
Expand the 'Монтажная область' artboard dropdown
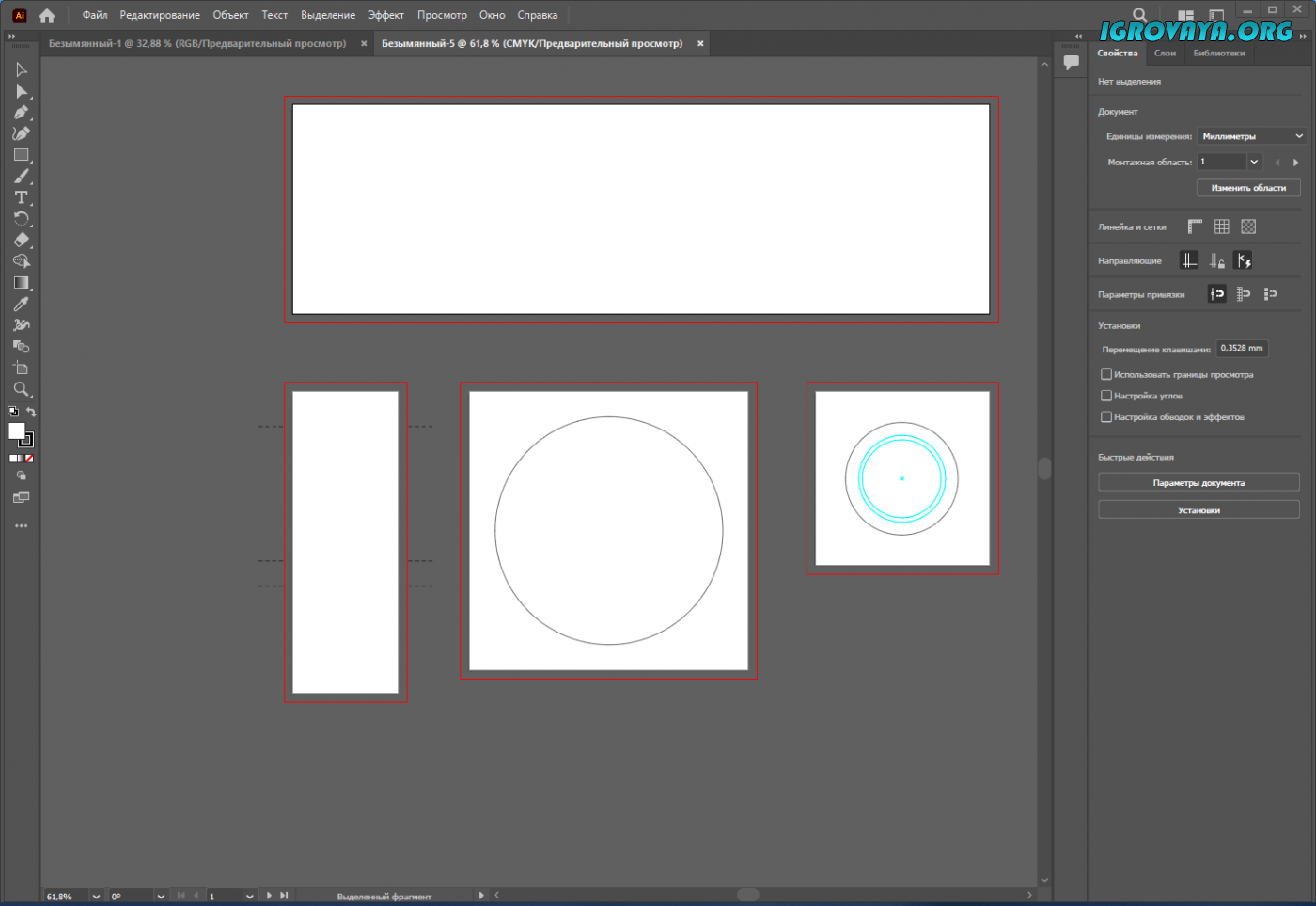tap(1254, 162)
